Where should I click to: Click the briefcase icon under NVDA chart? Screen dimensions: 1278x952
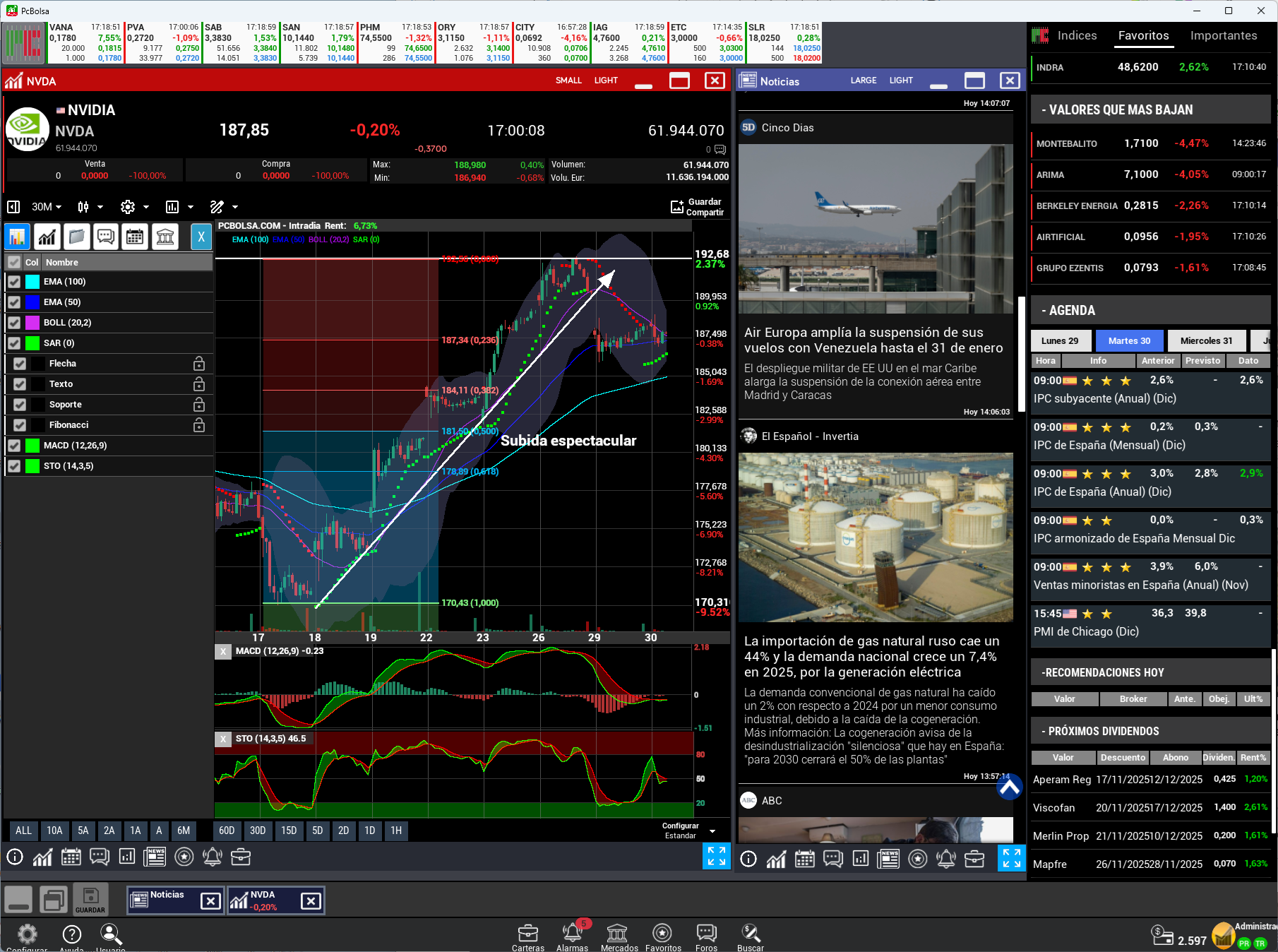click(241, 857)
